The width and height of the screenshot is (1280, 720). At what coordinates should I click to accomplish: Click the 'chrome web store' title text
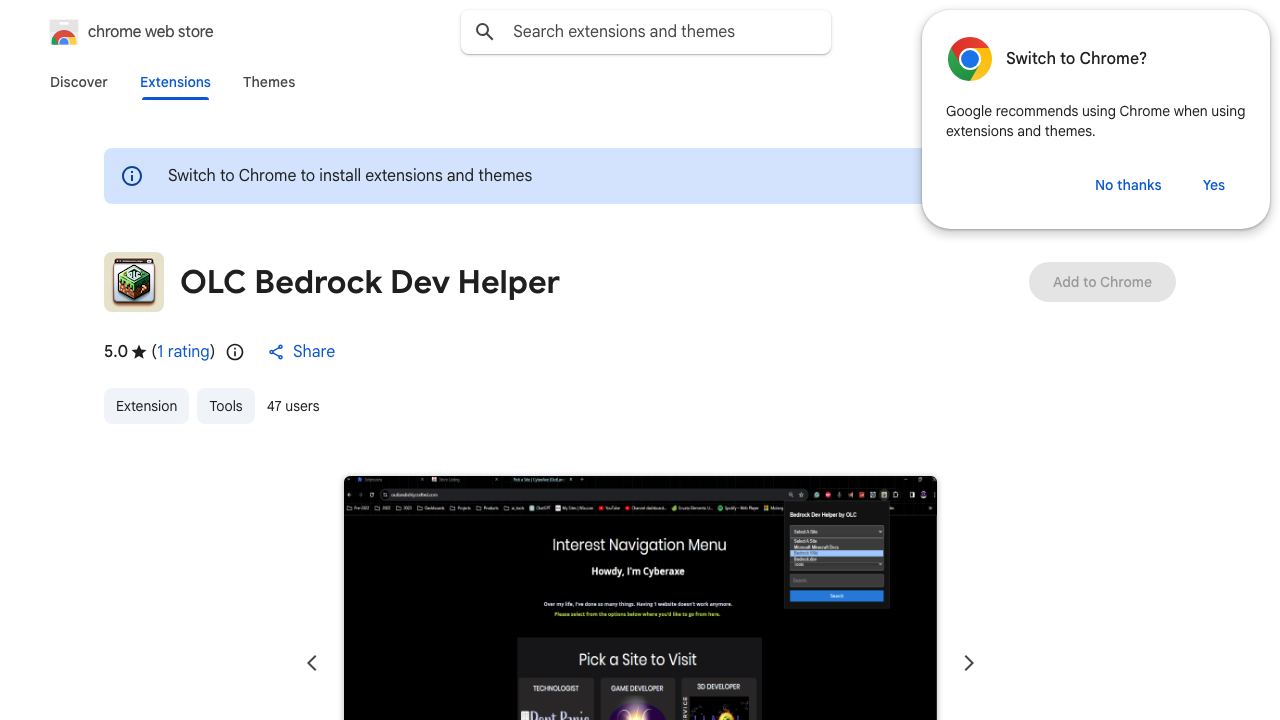[151, 32]
